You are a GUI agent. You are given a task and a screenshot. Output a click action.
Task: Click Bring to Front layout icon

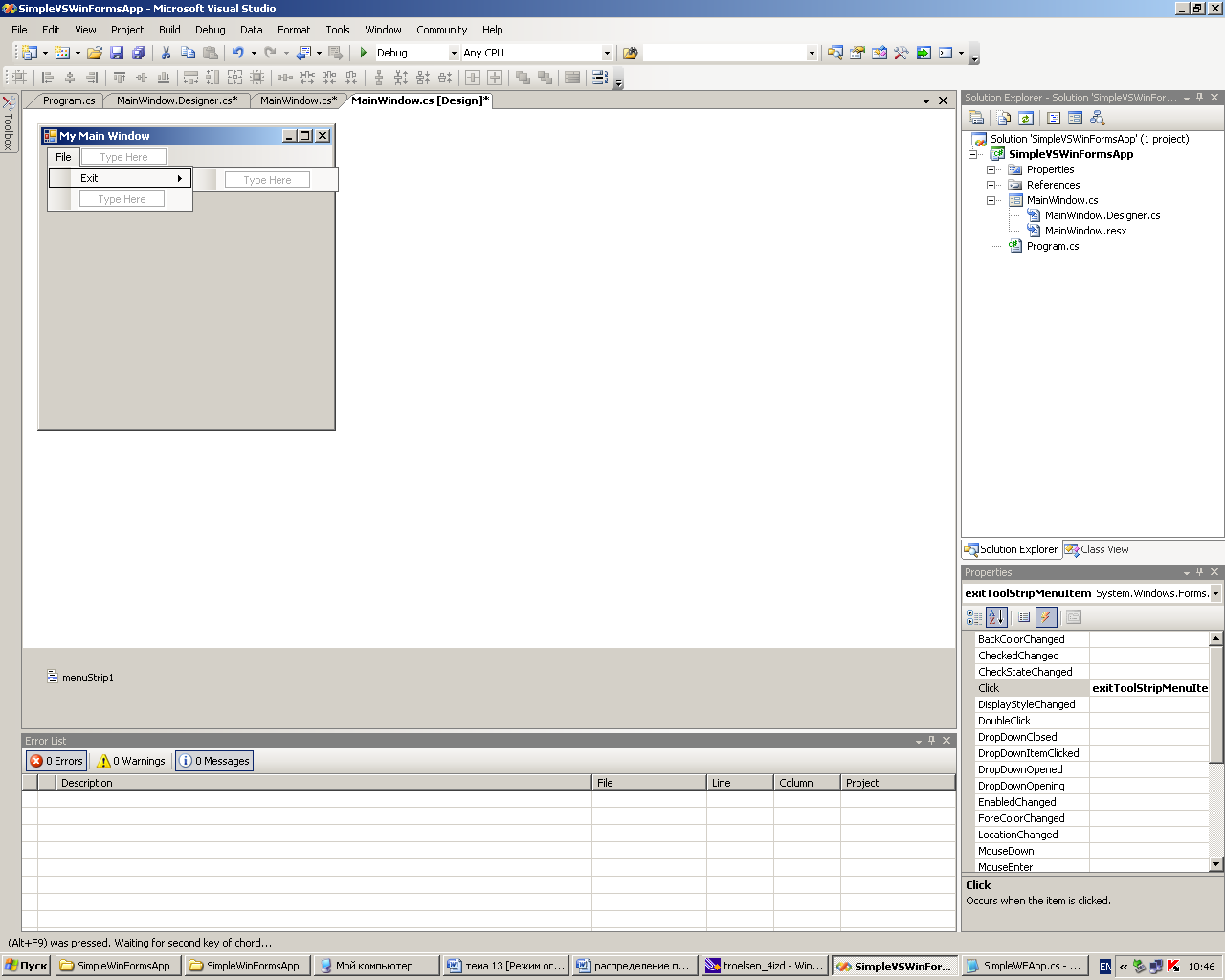(x=523, y=78)
